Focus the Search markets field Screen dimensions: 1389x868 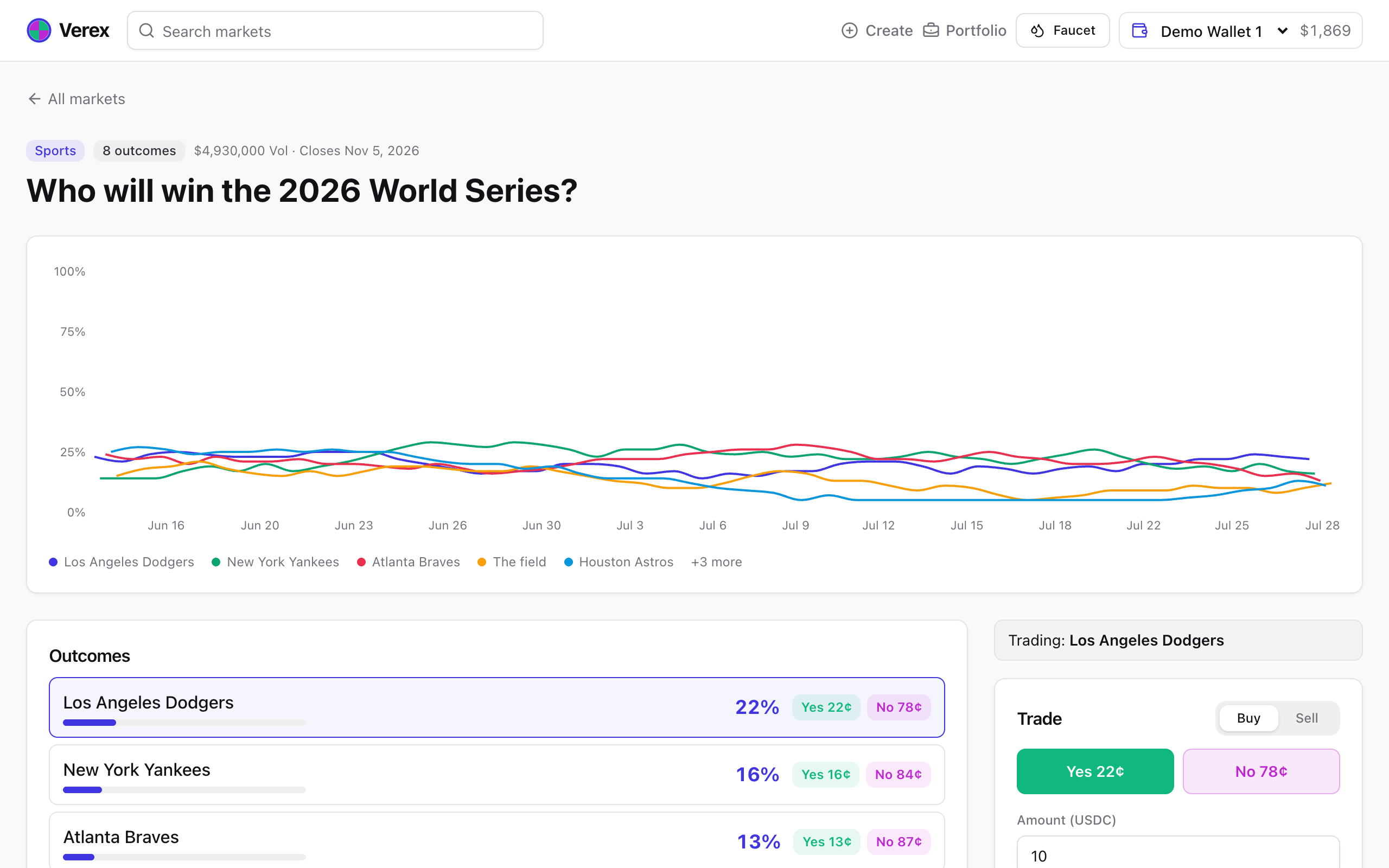(335, 30)
